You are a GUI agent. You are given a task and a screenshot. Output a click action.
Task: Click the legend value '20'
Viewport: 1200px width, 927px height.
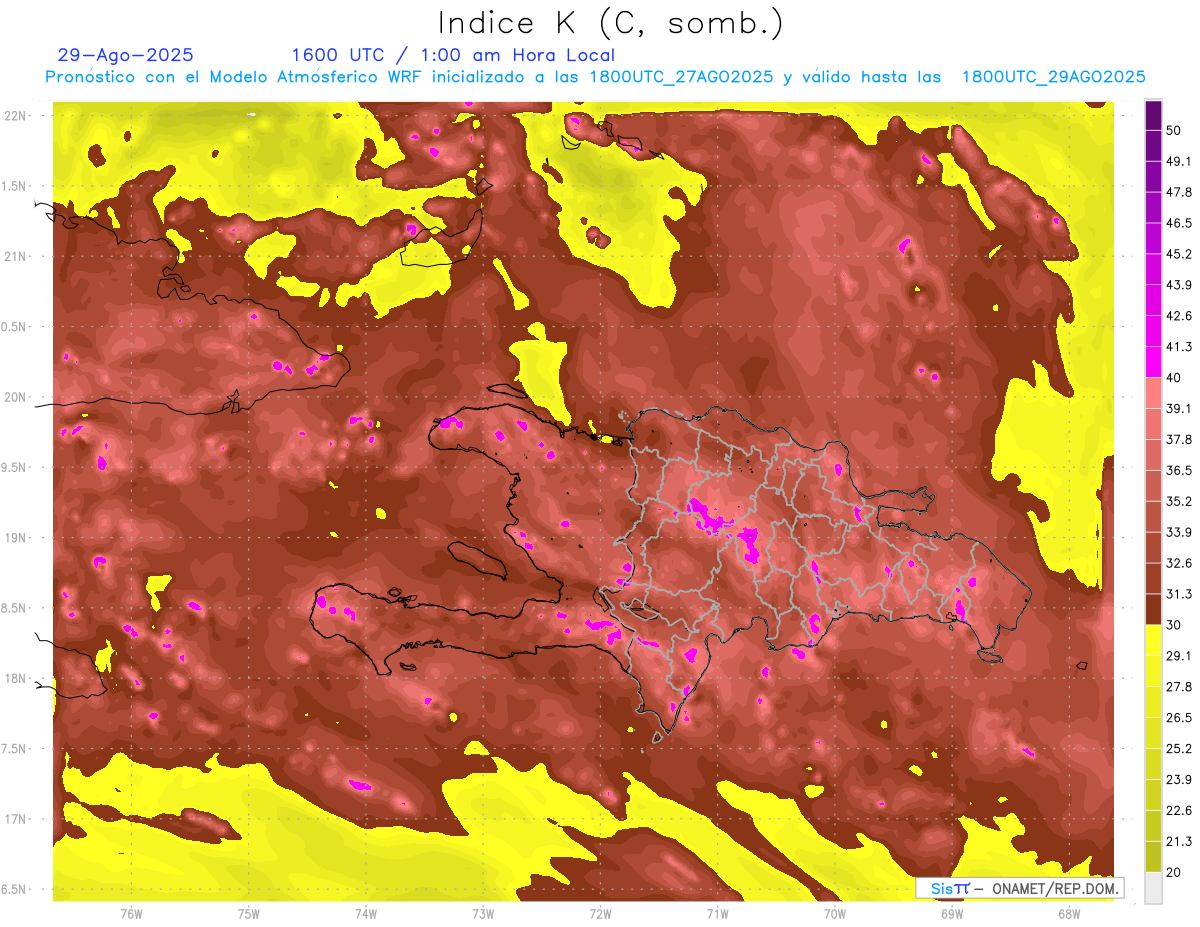point(1174,873)
